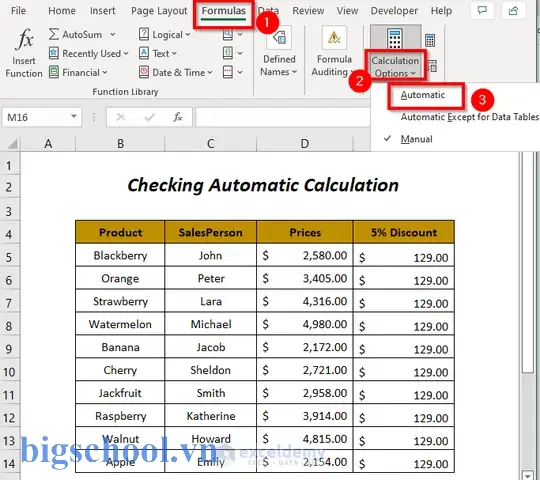Expand the Logical dropdown arrow
Image resolution: width=540 pixels, height=480 pixels.
point(188,34)
